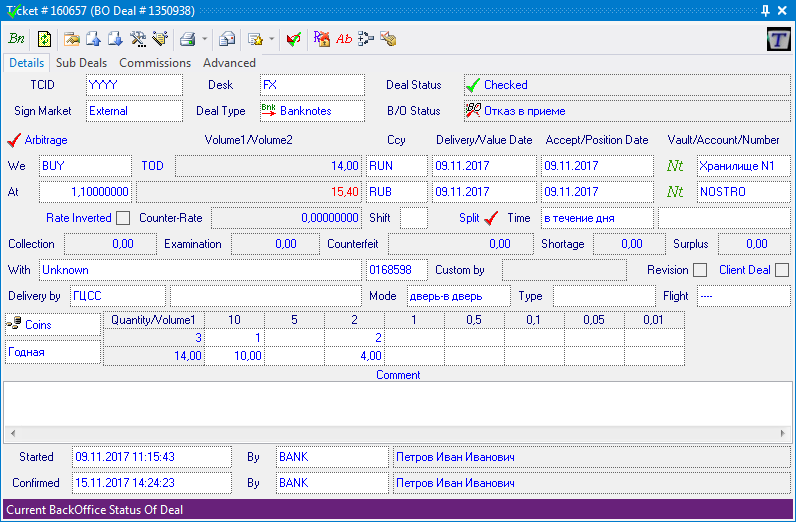
Task: Click the document with down arrow icon
Action: [115, 39]
